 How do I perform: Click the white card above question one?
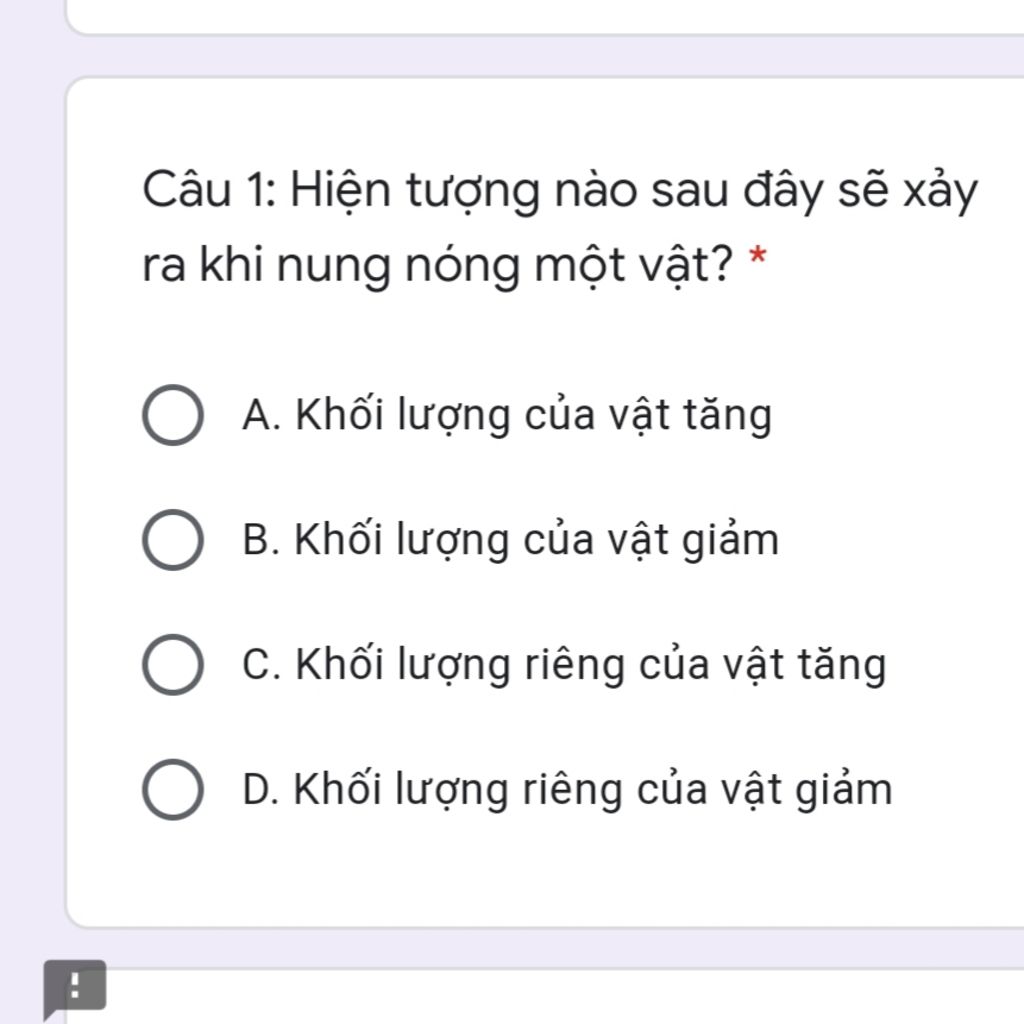pyautogui.click(x=545, y=17)
